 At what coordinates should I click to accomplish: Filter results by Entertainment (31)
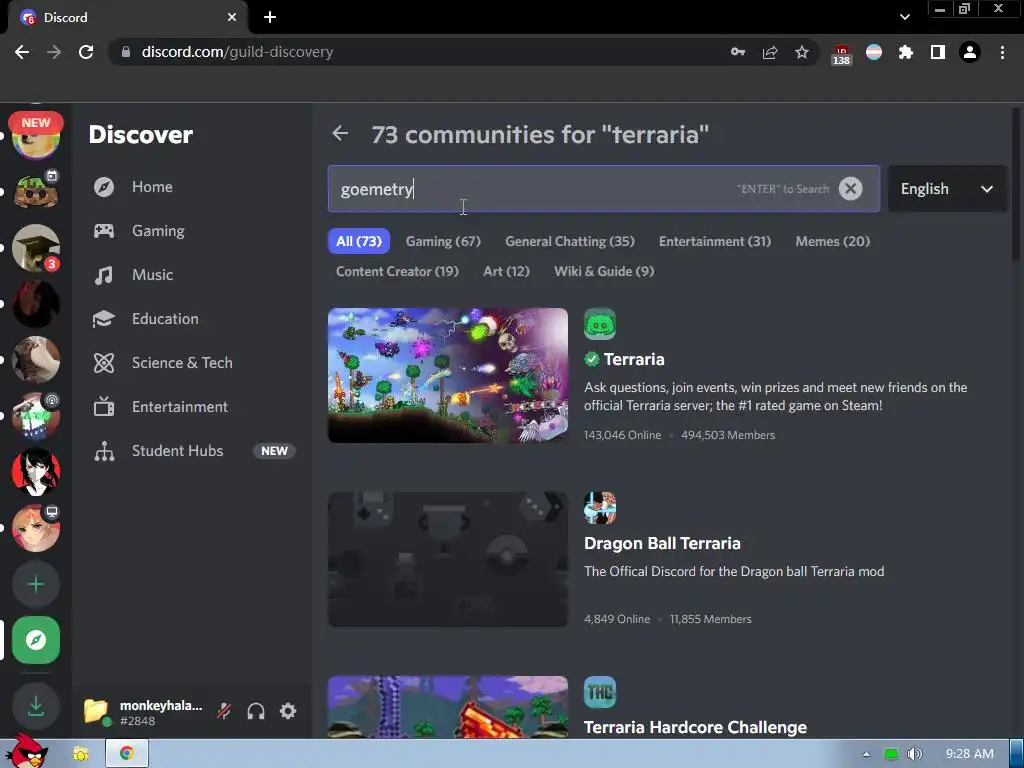point(714,241)
